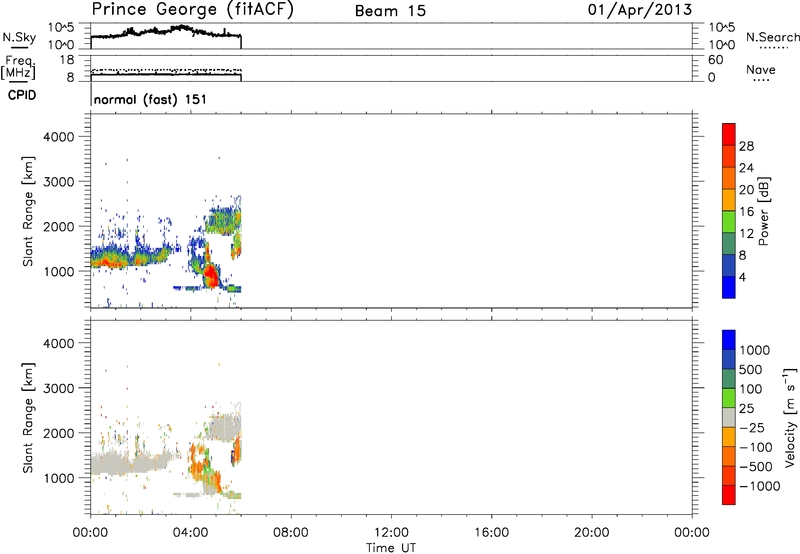The image size is (800, 554).
Task: Click the '12' tick on Power colorbar
Action: (746, 234)
